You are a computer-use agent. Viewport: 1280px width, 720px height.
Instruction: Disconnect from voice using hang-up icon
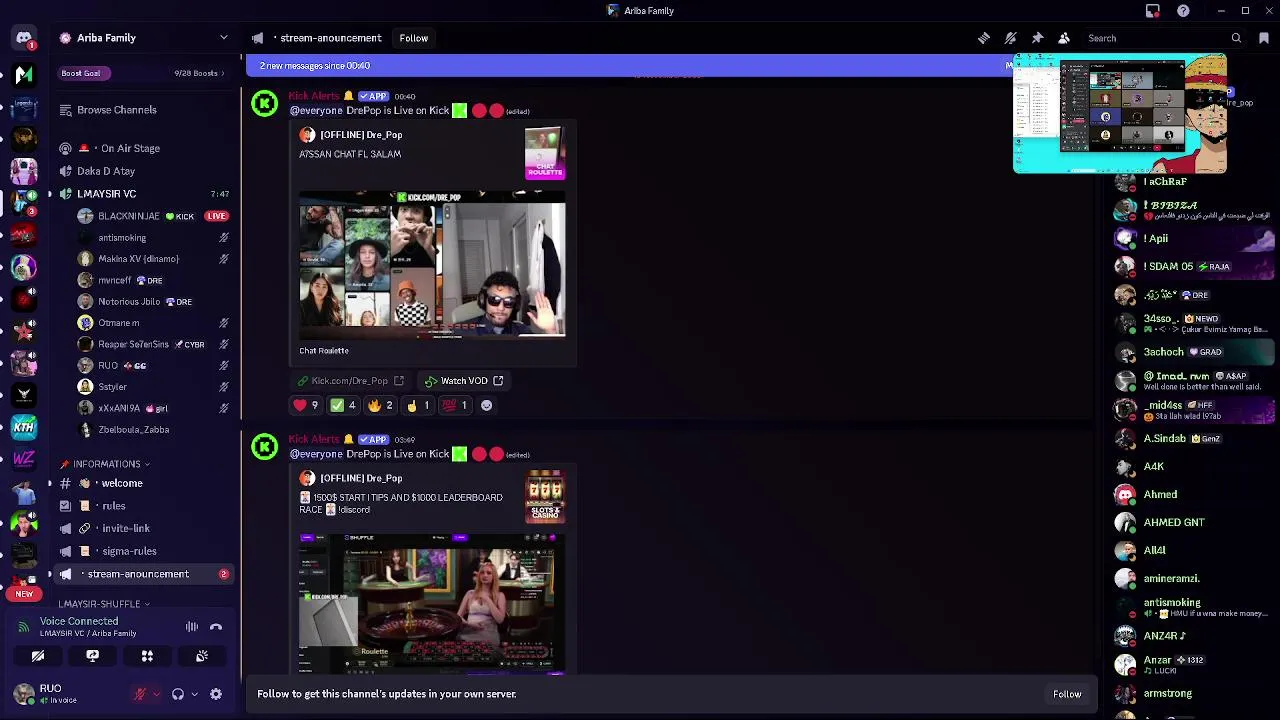click(216, 627)
